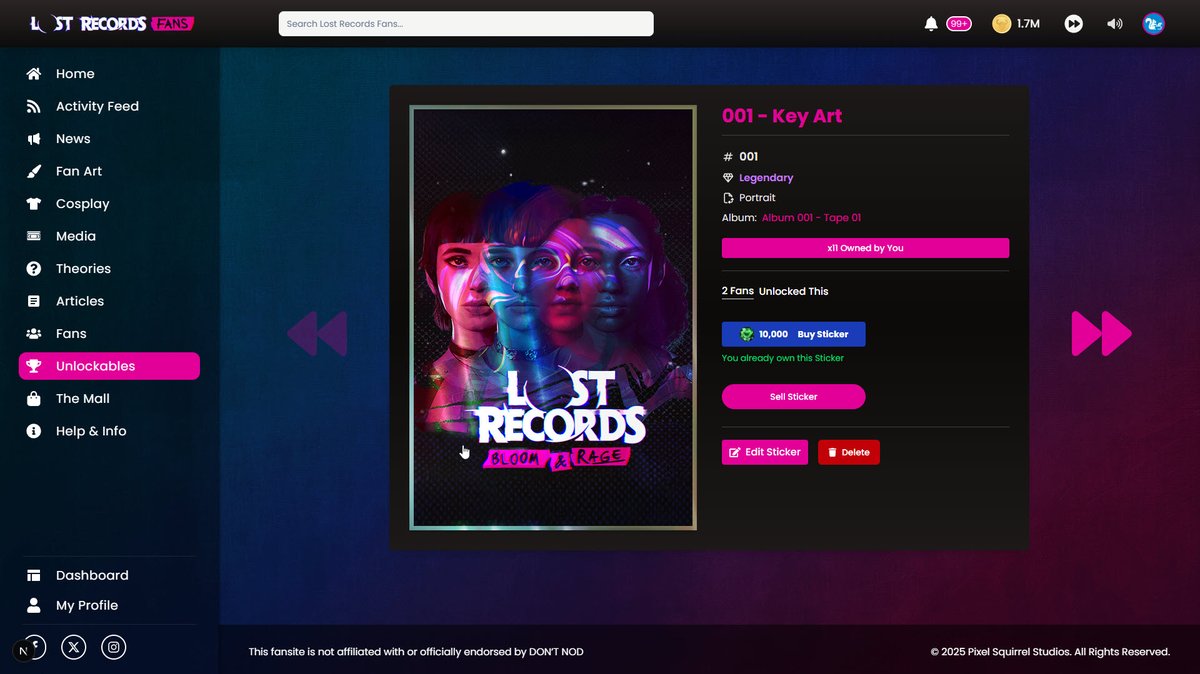Click the Buy Sticker button

(x=793, y=334)
